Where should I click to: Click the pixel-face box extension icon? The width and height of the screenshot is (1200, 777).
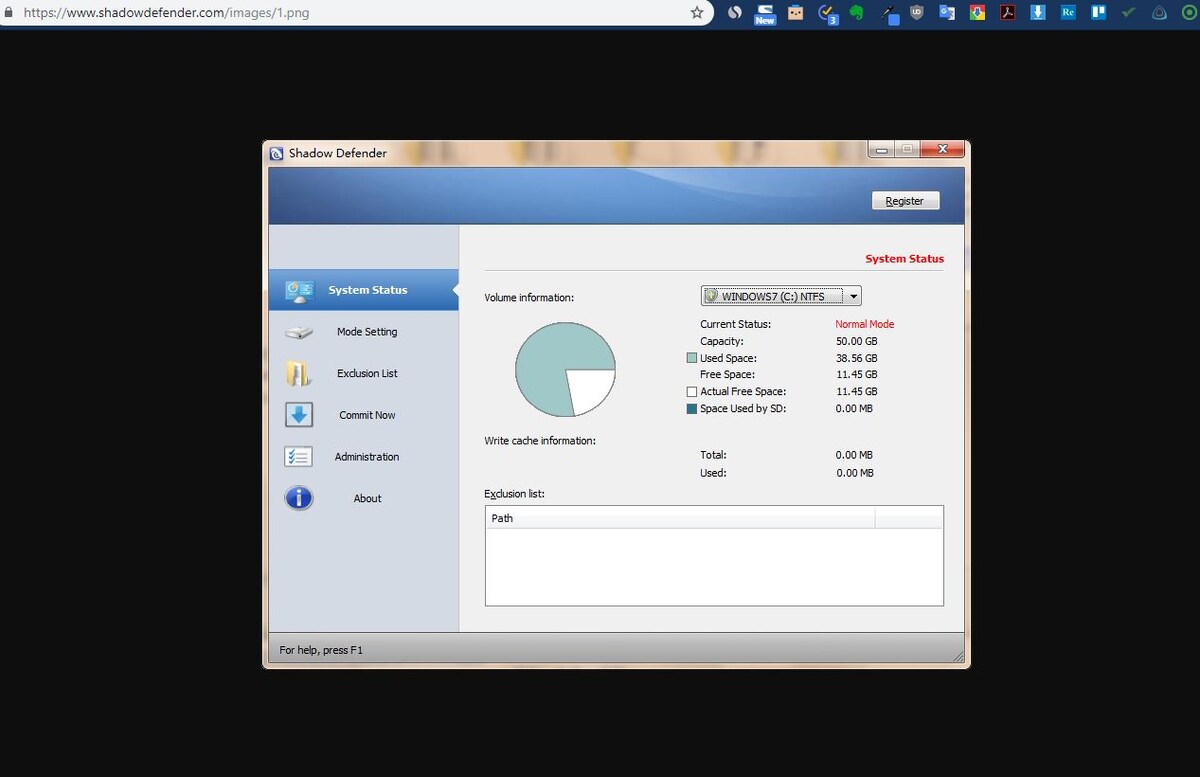point(796,13)
